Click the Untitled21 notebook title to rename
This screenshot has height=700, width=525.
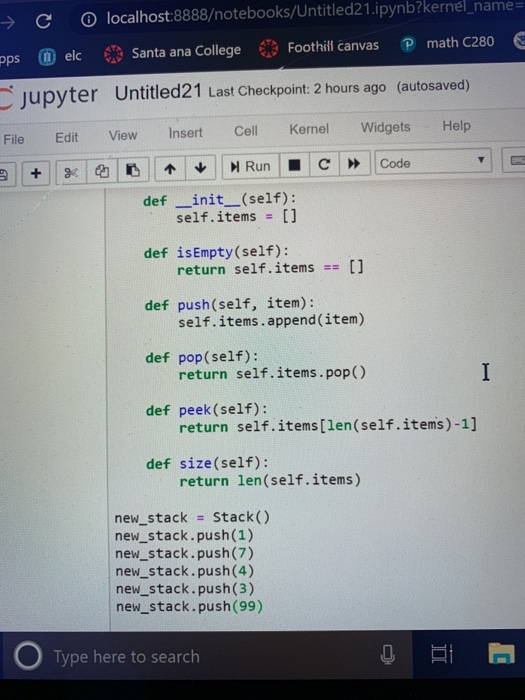158,92
